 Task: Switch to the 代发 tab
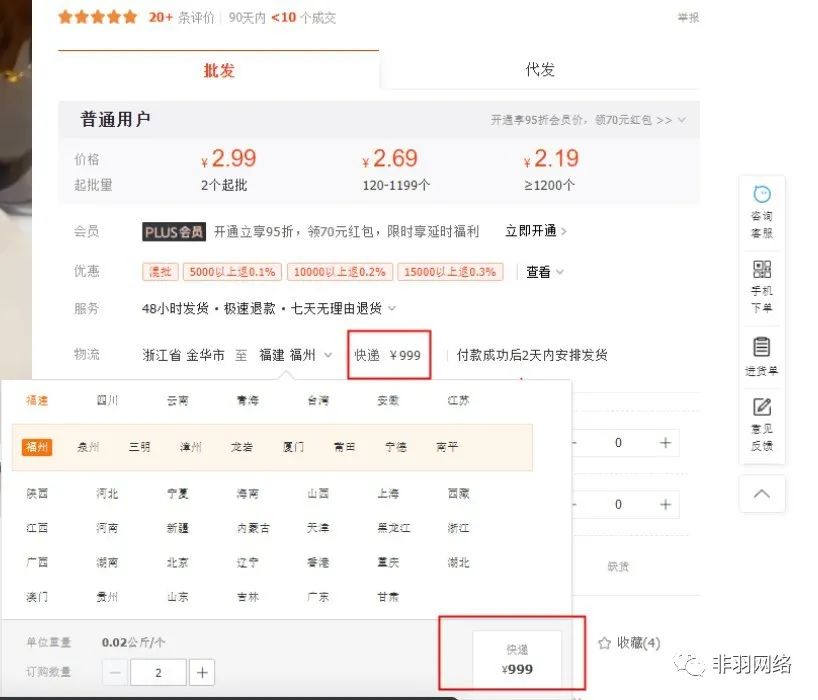coord(540,70)
